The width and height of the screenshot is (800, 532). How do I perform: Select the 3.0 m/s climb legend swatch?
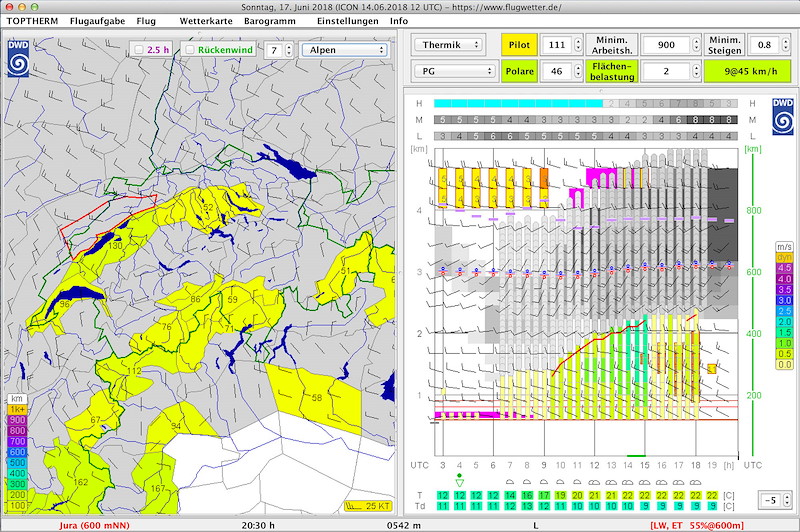784,300
